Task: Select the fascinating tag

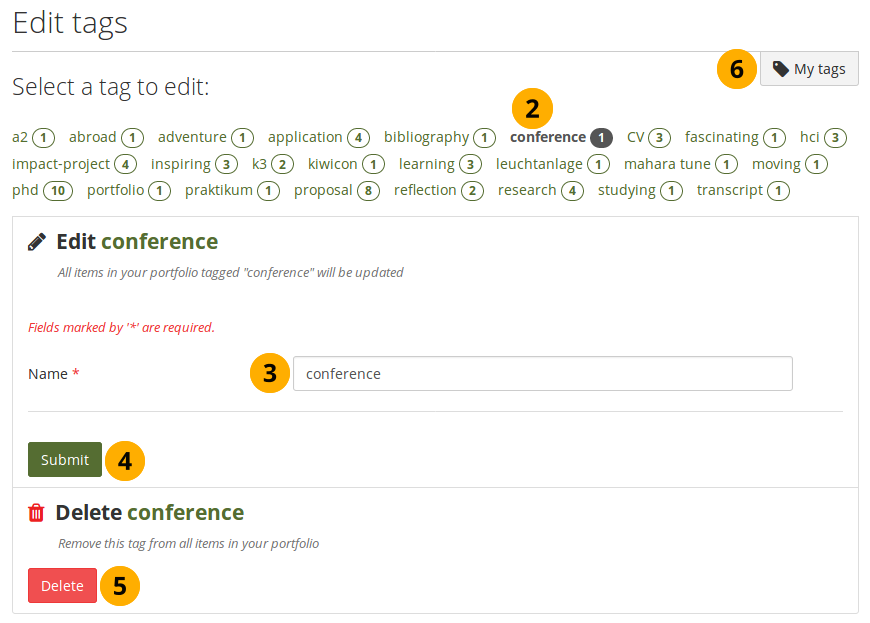Action: (x=722, y=137)
